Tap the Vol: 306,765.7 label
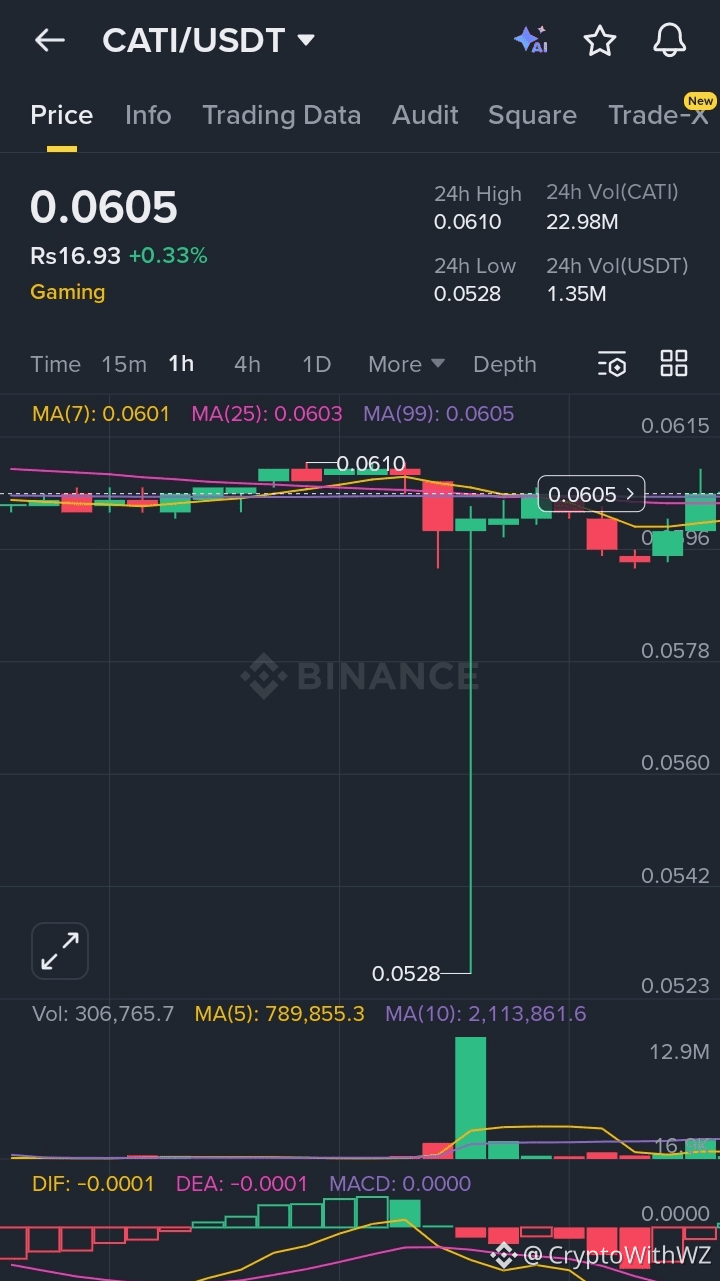This screenshot has width=720, height=1281. pos(103,1014)
